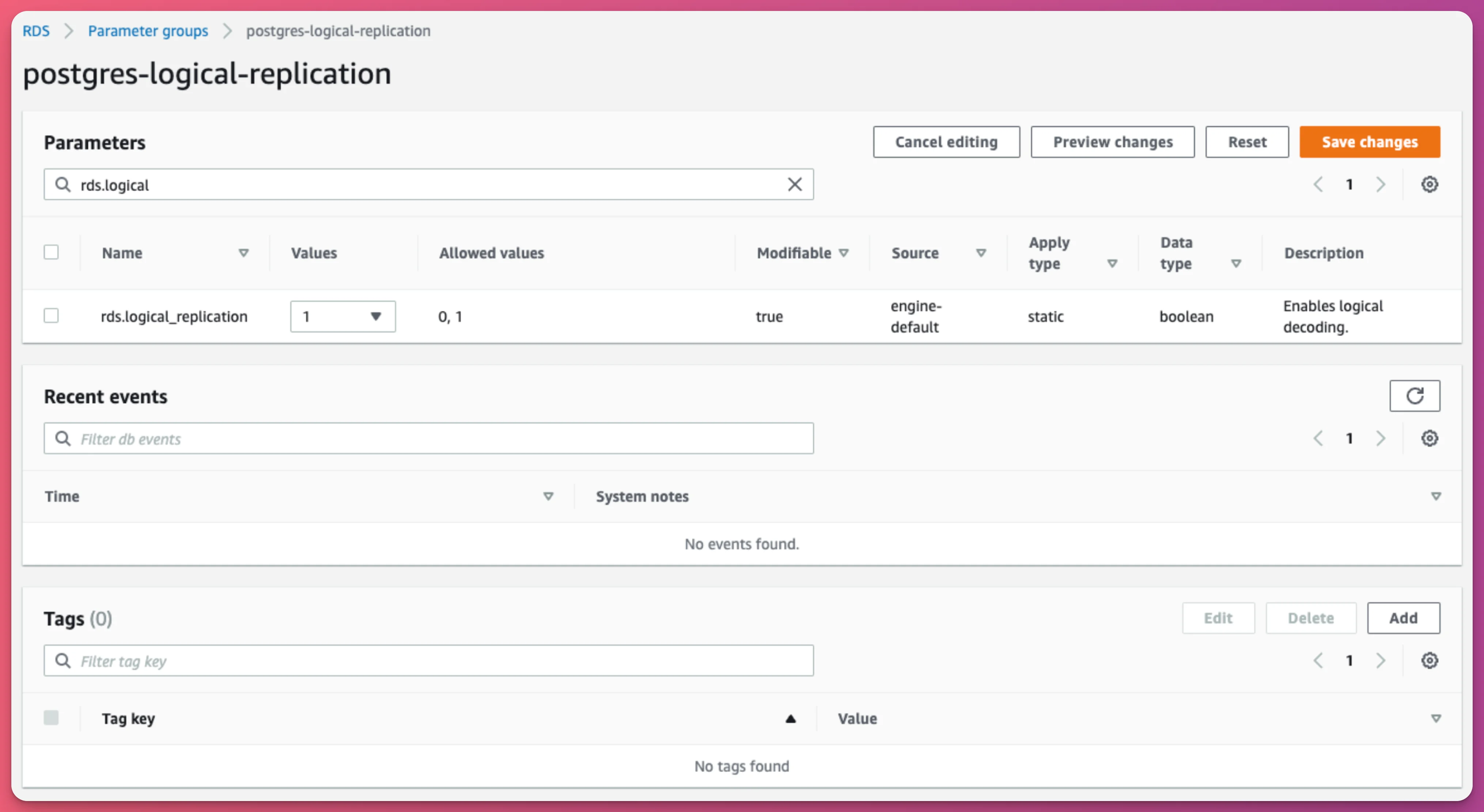Viewport: 1484px width, 812px height.
Task: Click the disabled Edit tag button
Action: pyautogui.click(x=1218, y=618)
